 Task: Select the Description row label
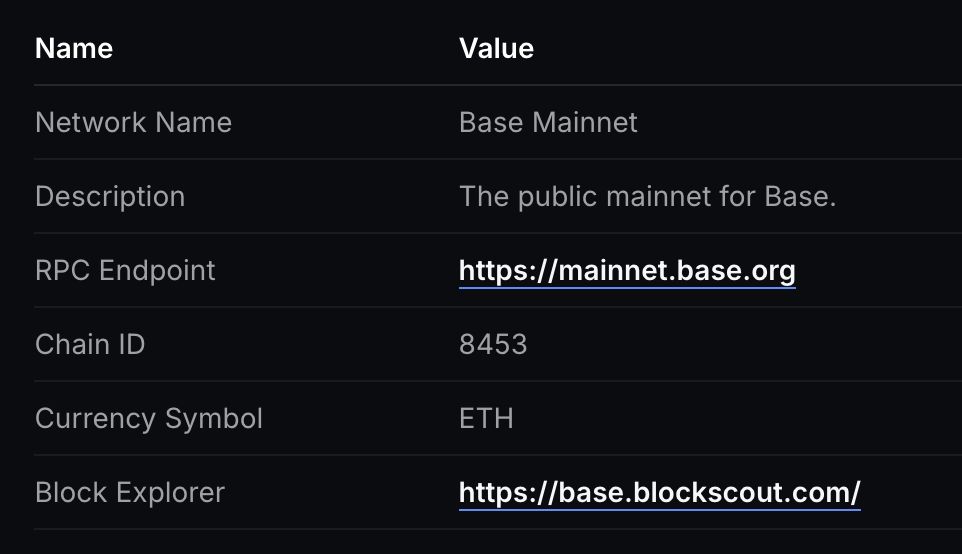coord(110,196)
